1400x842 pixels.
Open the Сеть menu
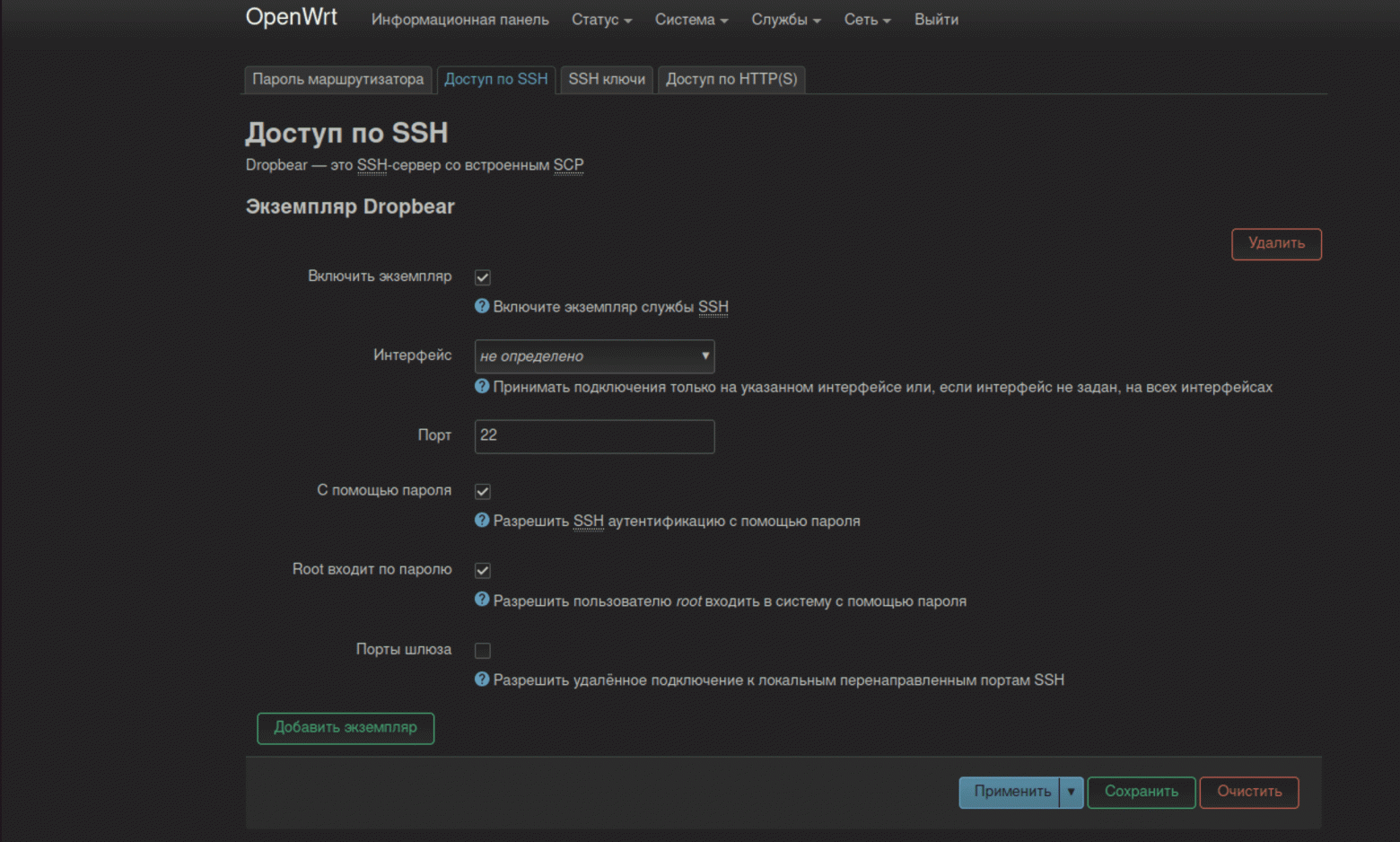pyautogui.click(x=867, y=20)
